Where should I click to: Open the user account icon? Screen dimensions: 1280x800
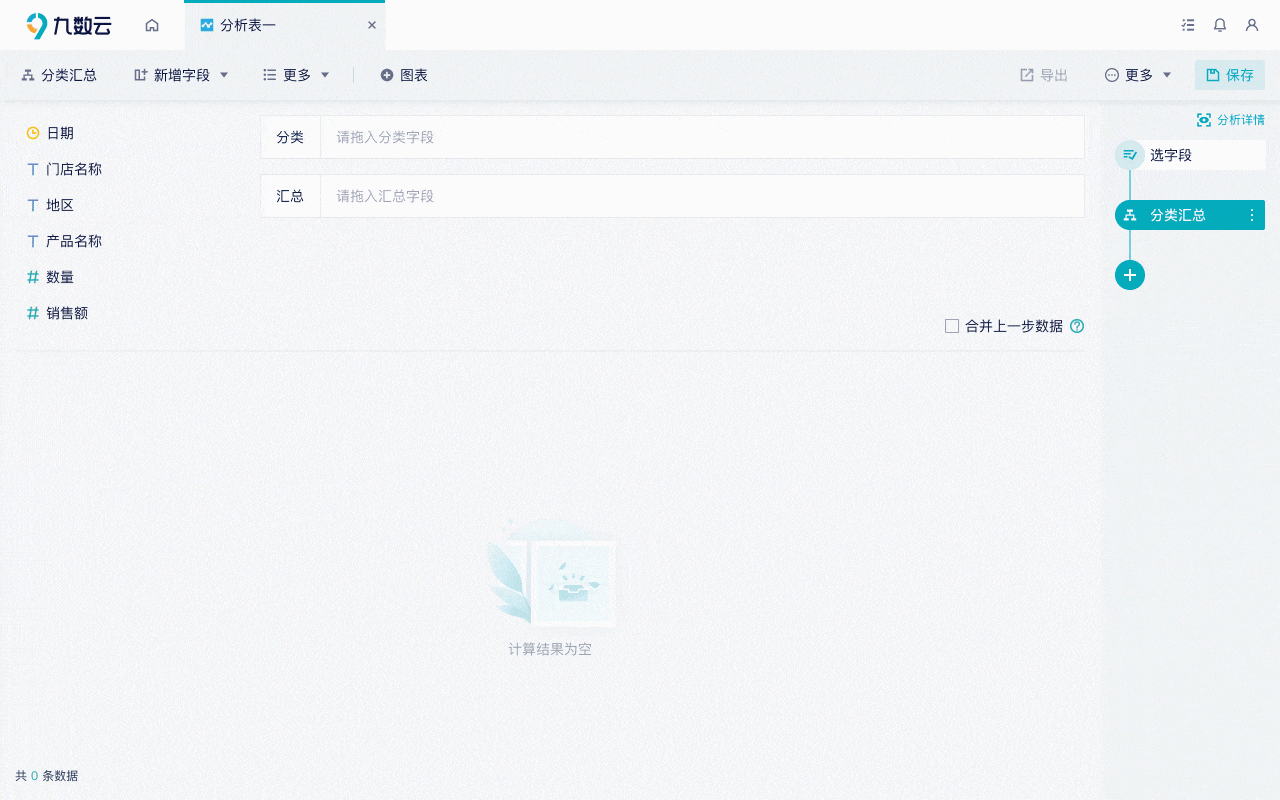coord(1252,25)
